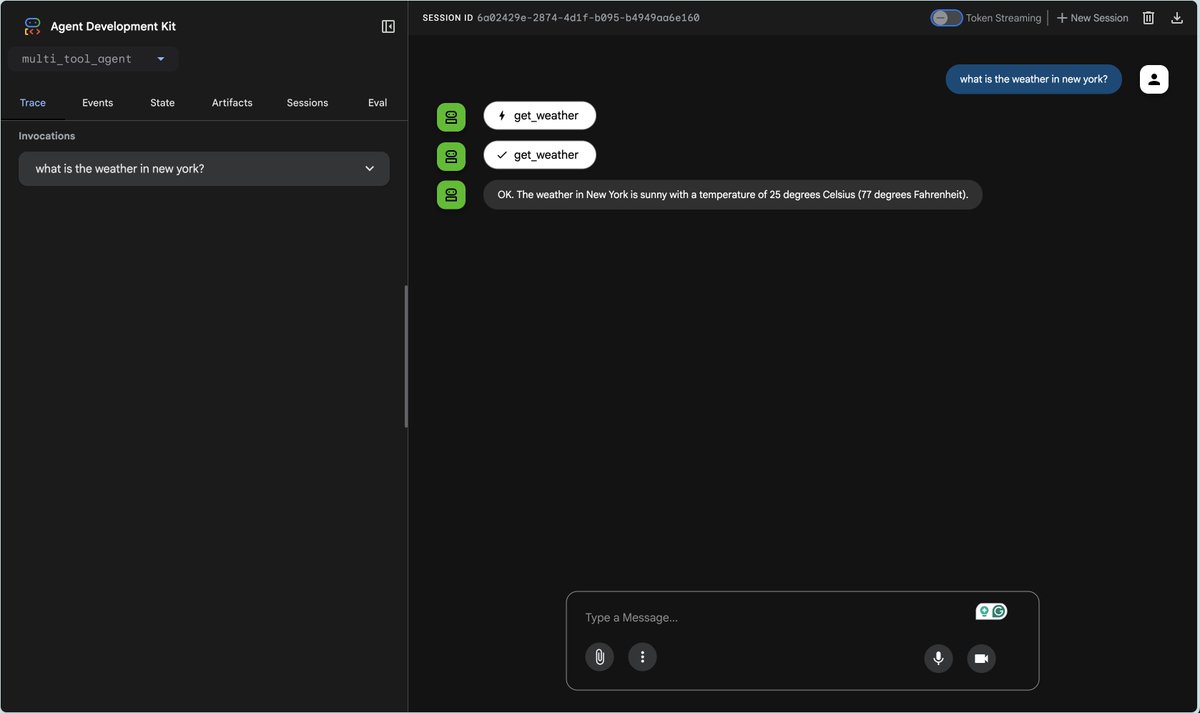Click the Invocations heading
Viewport: 1200px width, 713px height.
(x=47, y=136)
